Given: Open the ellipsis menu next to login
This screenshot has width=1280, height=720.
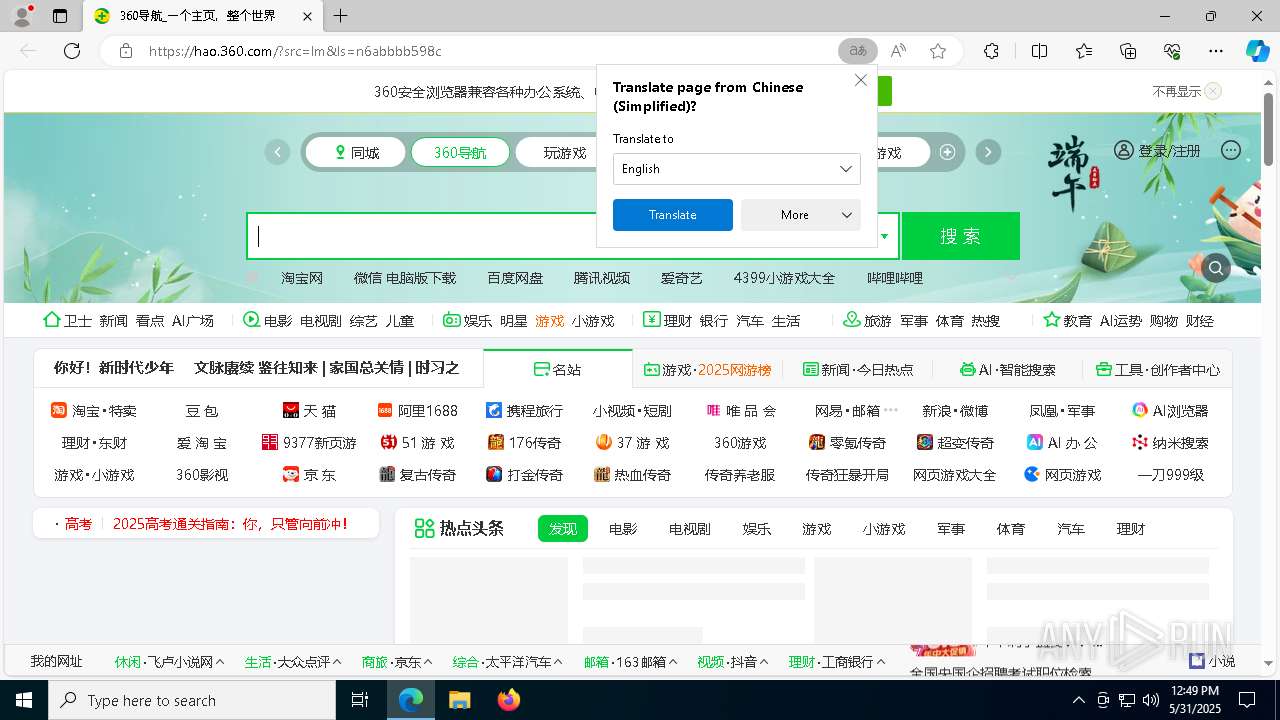Looking at the screenshot, I should pyautogui.click(x=1231, y=150).
